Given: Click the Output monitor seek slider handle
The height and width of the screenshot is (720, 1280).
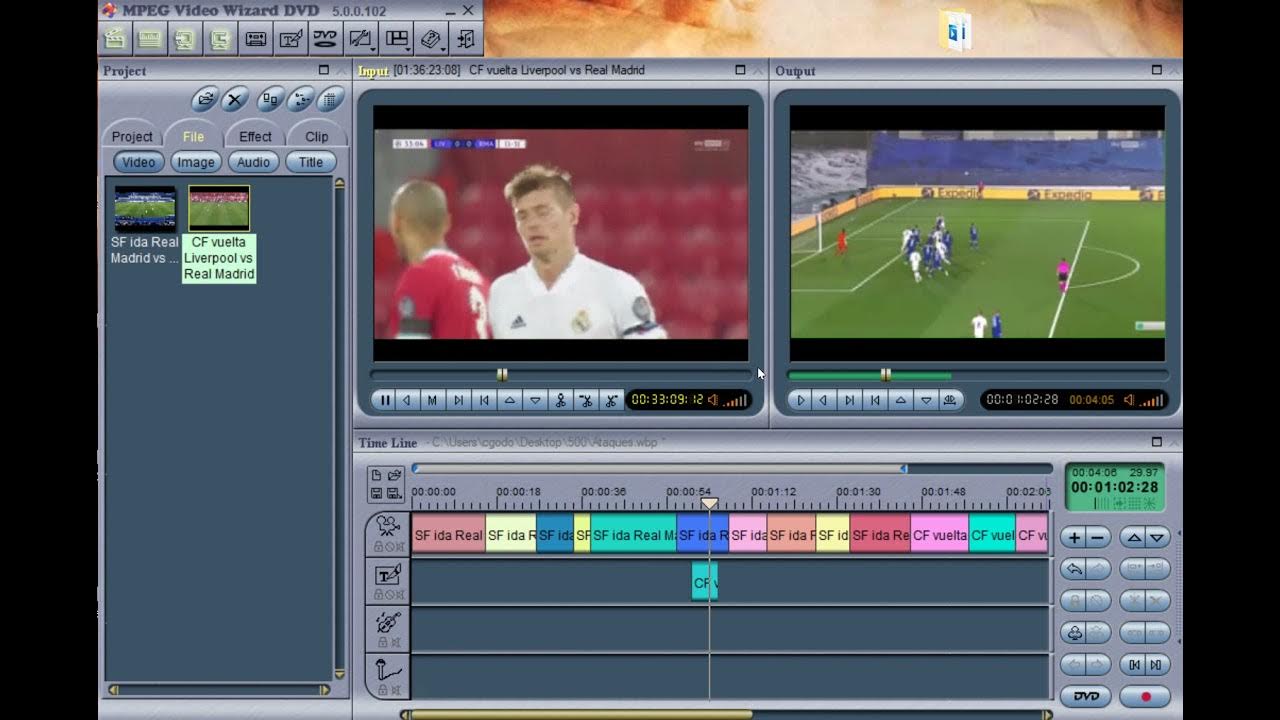Looking at the screenshot, I should (x=885, y=375).
